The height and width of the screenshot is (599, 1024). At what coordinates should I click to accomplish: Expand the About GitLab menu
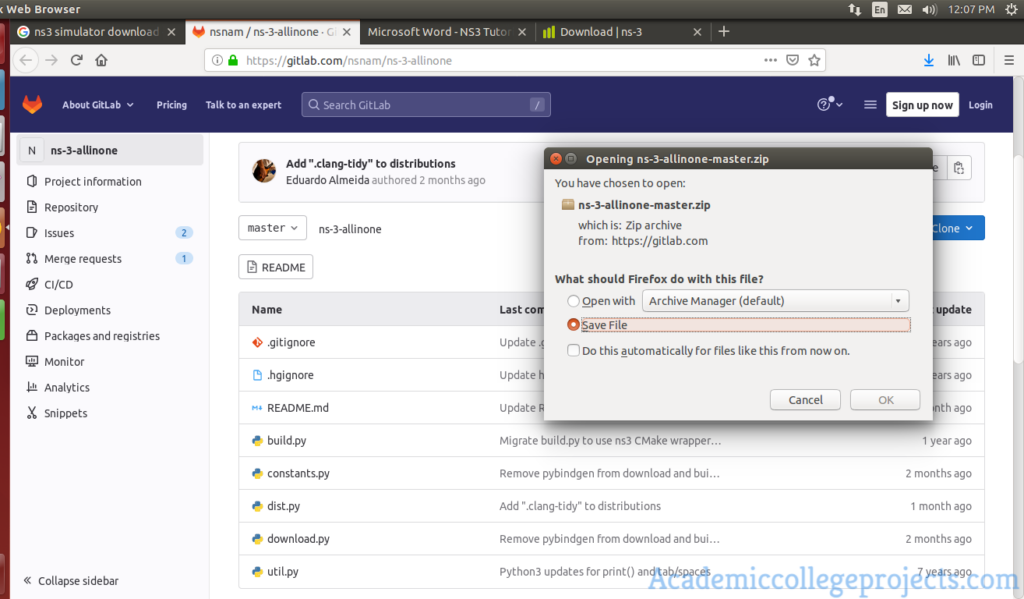(98, 105)
